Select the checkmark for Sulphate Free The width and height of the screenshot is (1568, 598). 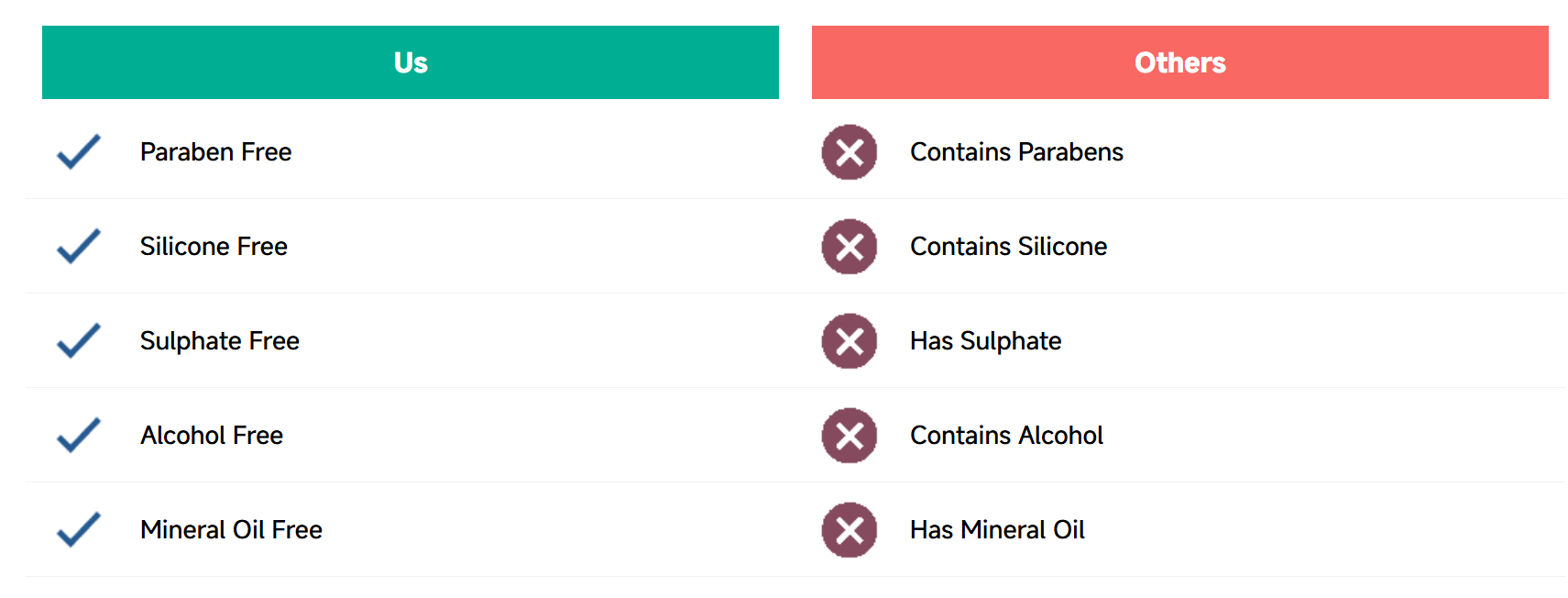[x=79, y=341]
